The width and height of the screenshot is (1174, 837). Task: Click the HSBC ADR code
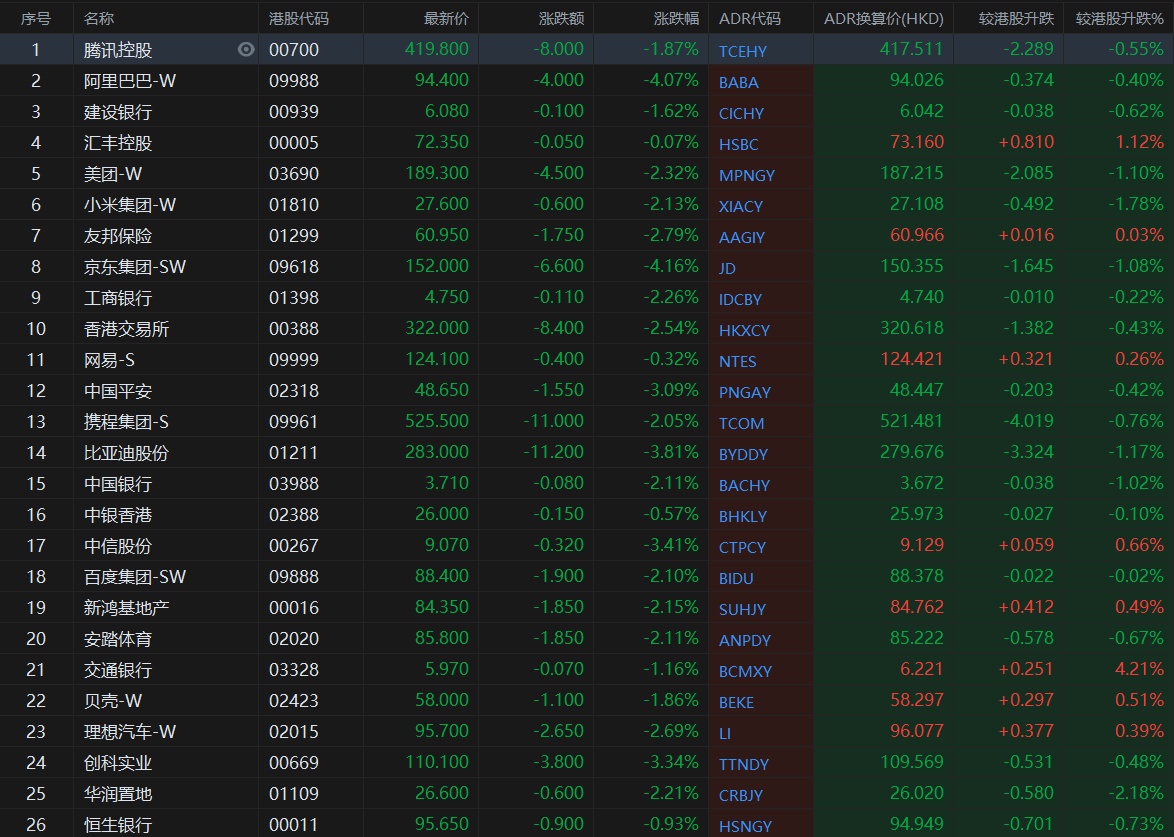tap(738, 144)
